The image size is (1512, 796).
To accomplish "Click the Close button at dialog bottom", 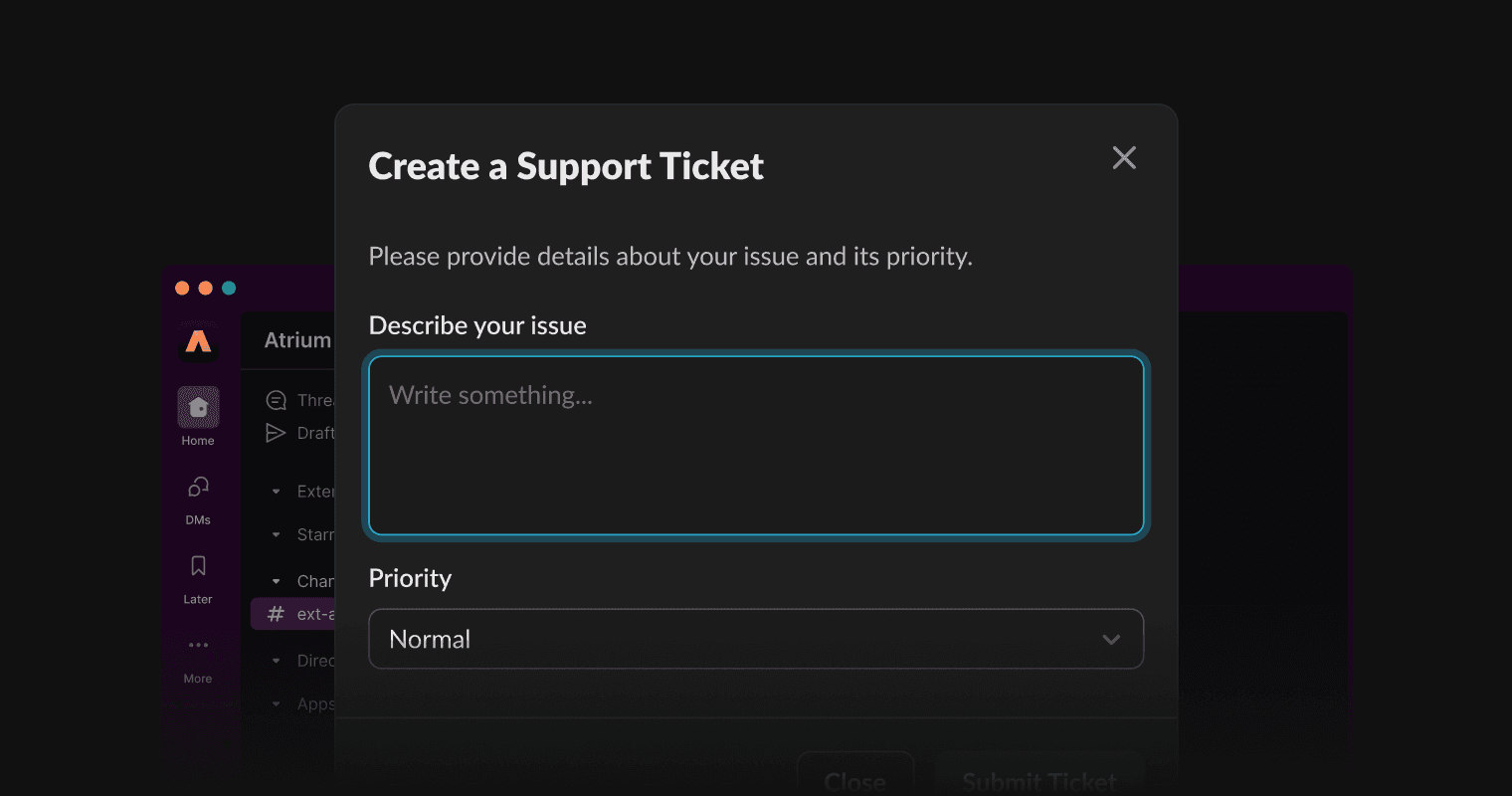I will point(854,780).
